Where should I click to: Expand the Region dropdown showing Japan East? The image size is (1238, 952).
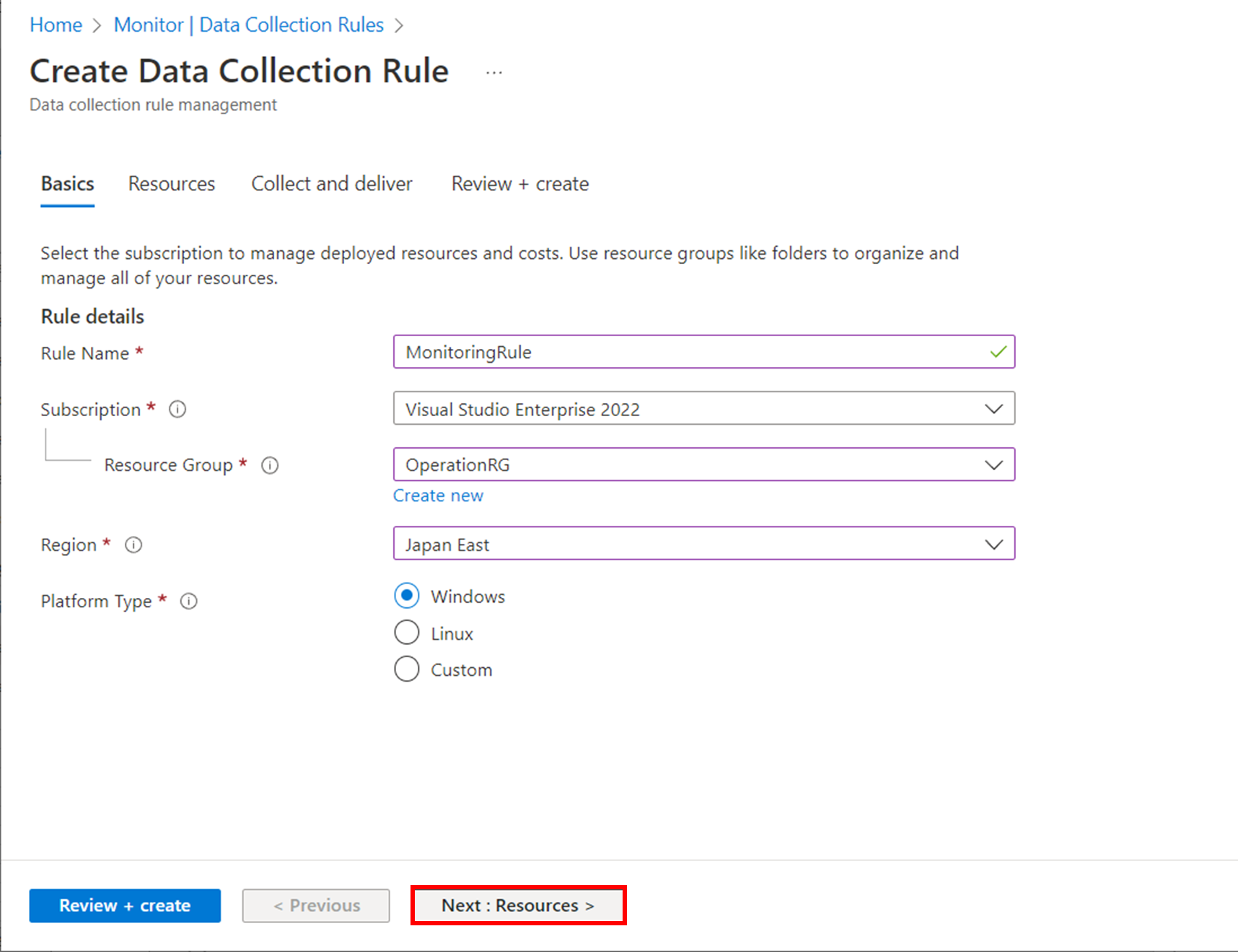click(703, 544)
